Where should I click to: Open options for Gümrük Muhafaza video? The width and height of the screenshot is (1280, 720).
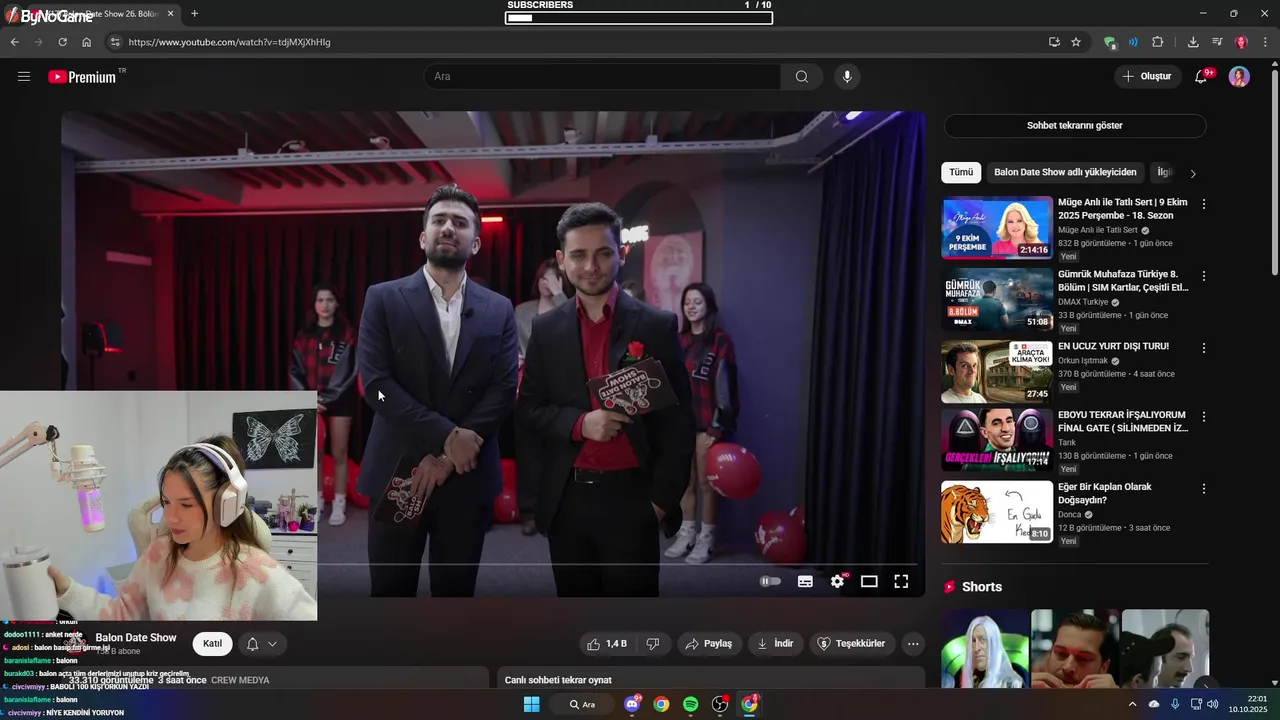[1204, 276]
